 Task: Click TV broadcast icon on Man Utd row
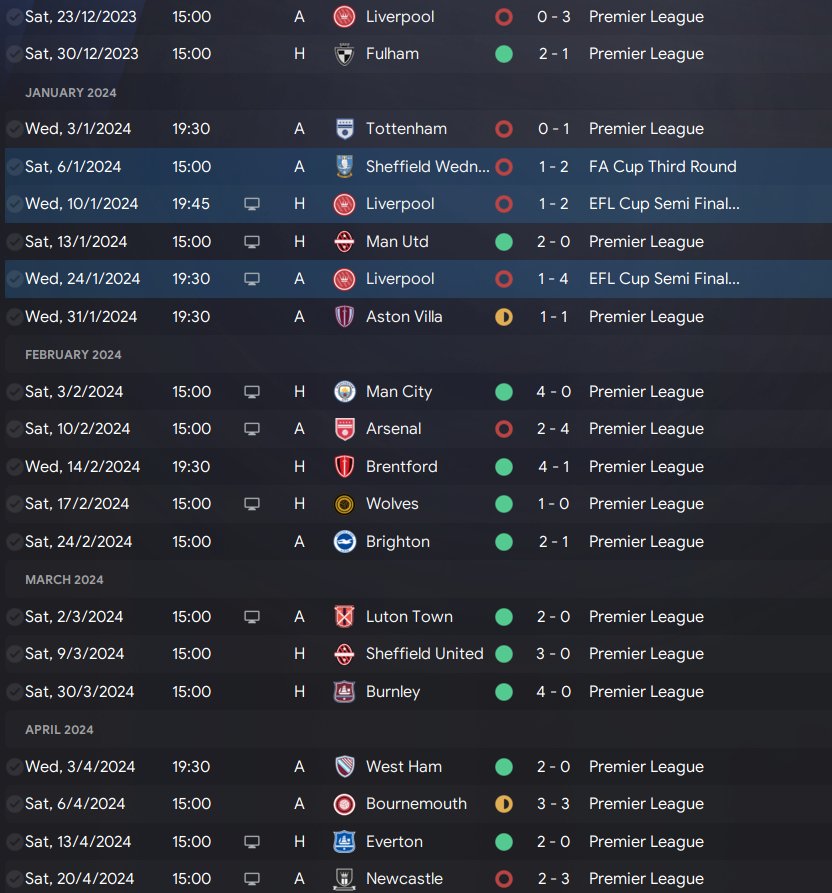tap(252, 241)
